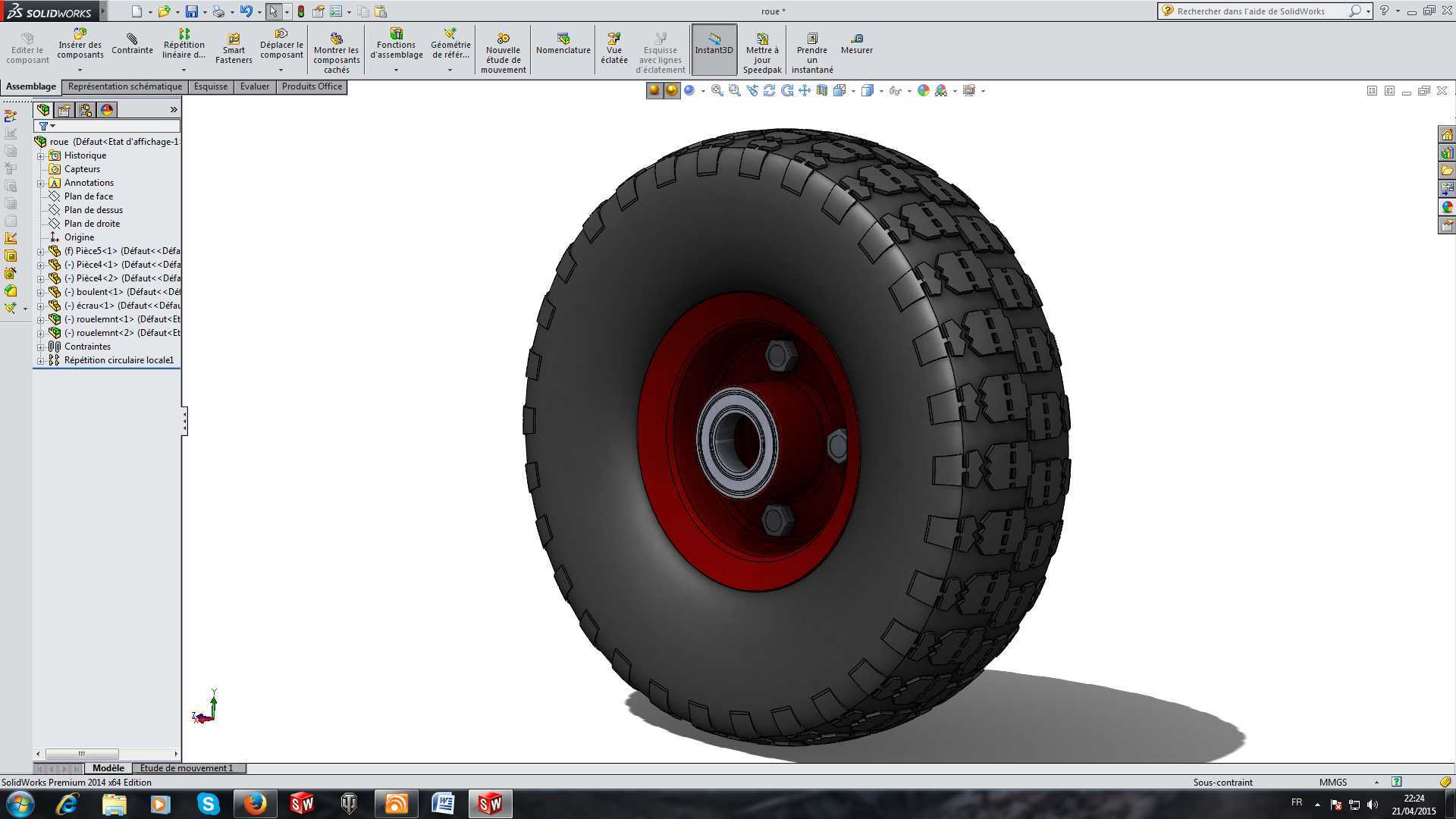Click the FeatureManager filter field
The width and height of the screenshot is (1456, 819).
(x=107, y=126)
